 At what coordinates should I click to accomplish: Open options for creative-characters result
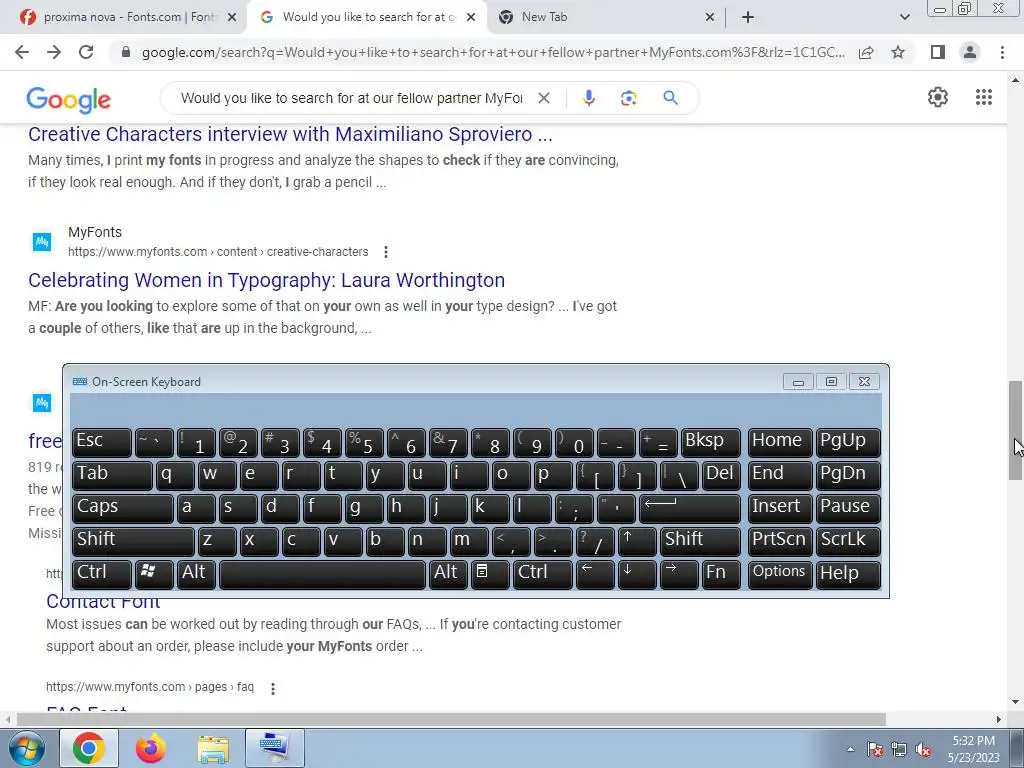[386, 252]
